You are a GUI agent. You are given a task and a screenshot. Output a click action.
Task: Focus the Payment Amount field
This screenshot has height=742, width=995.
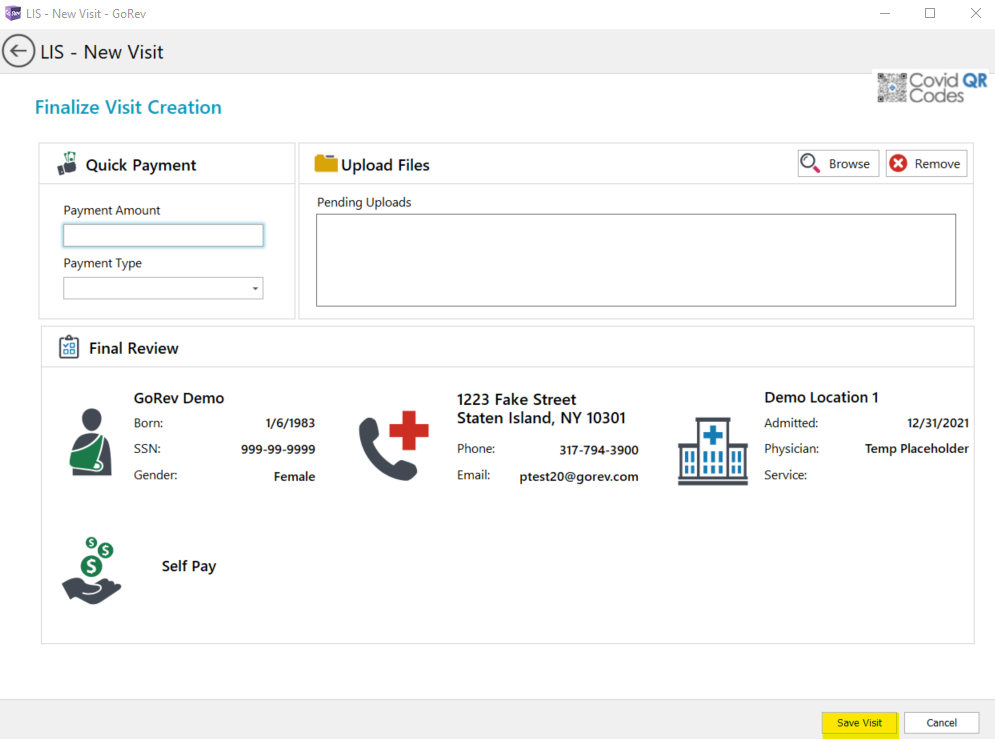click(x=163, y=235)
